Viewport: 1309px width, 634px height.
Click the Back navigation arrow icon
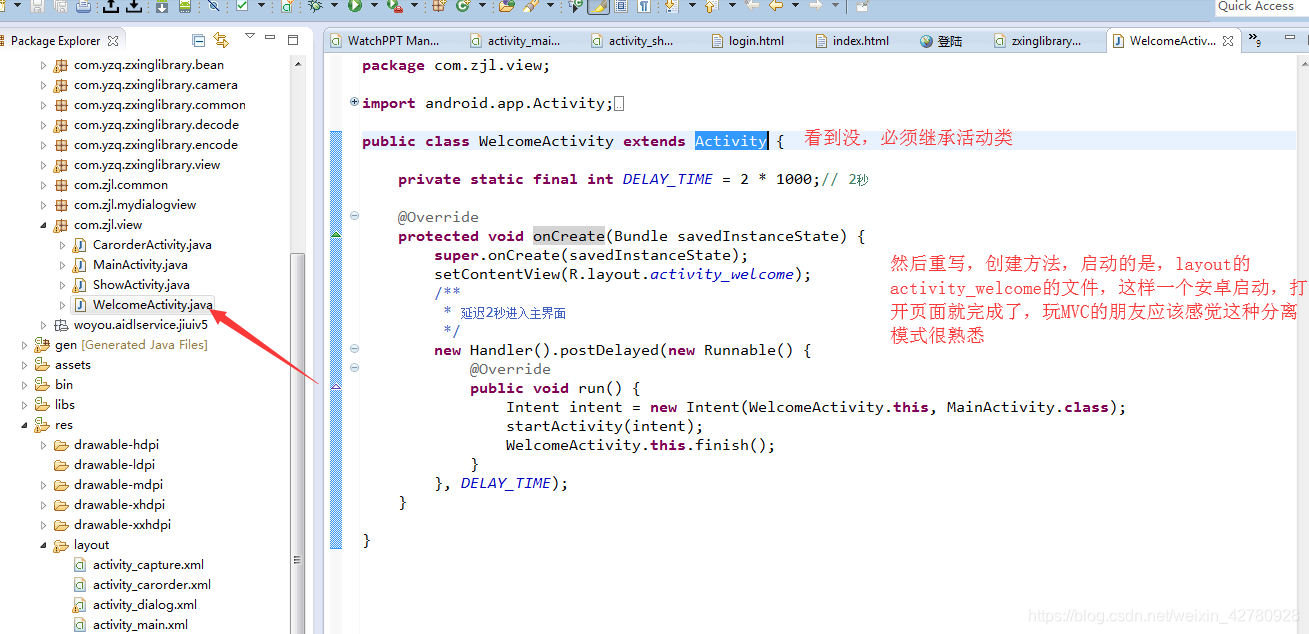click(x=776, y=6)
